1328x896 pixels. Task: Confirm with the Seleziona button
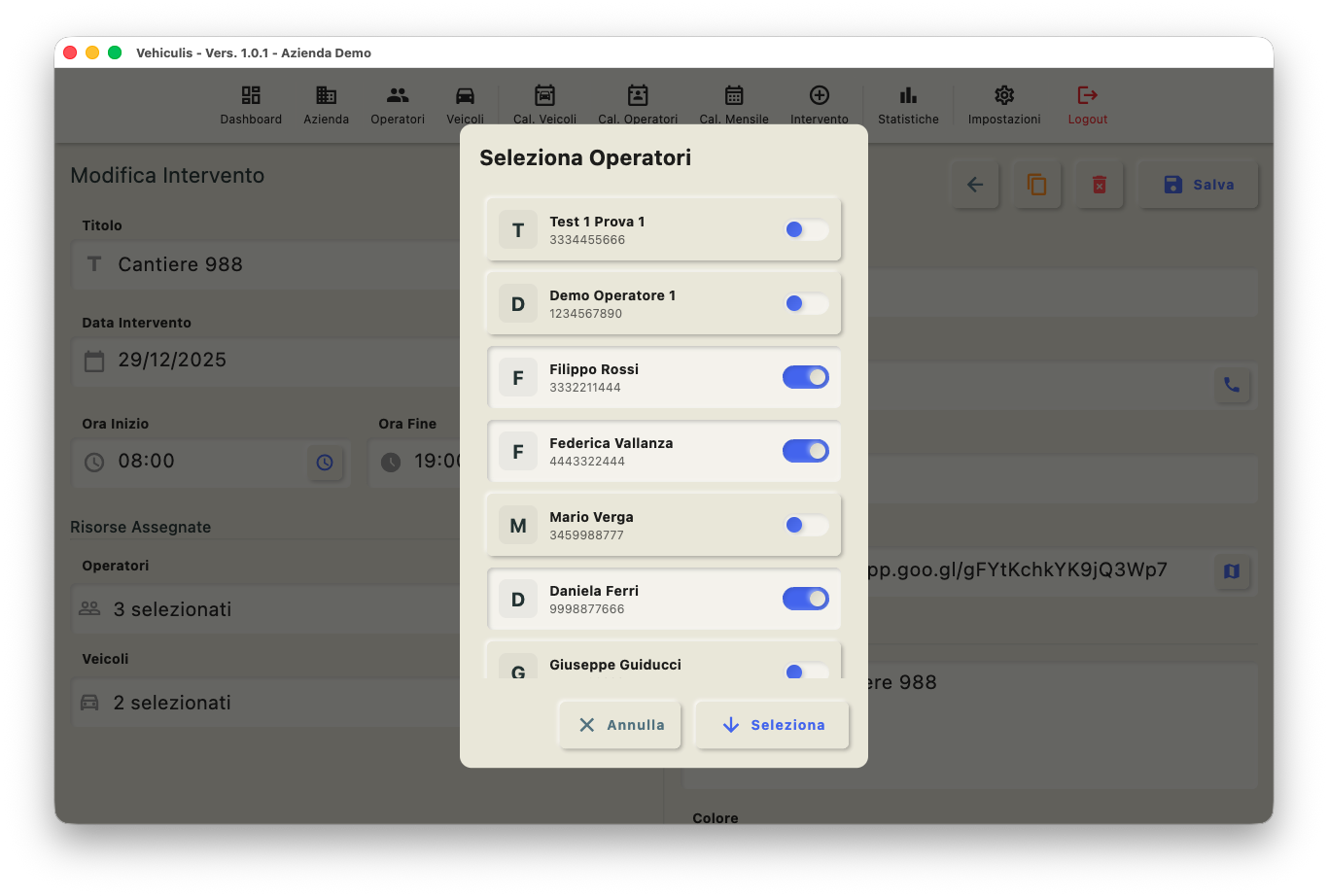coord(773,725)
